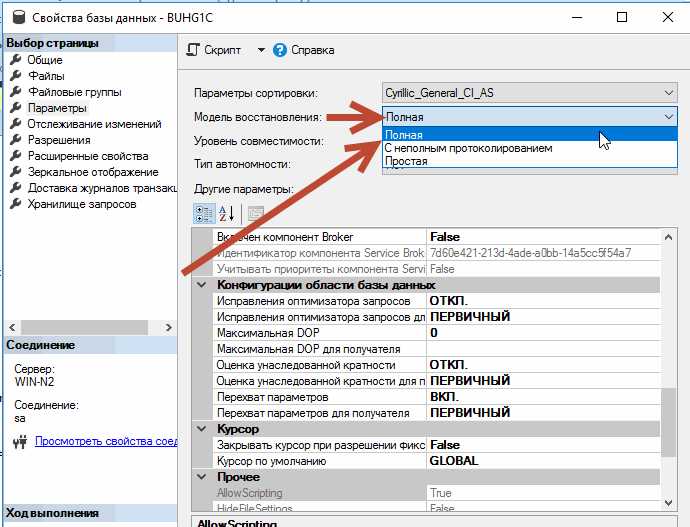
Task: Open the Справка help icon
Action: tap(280, 50)
